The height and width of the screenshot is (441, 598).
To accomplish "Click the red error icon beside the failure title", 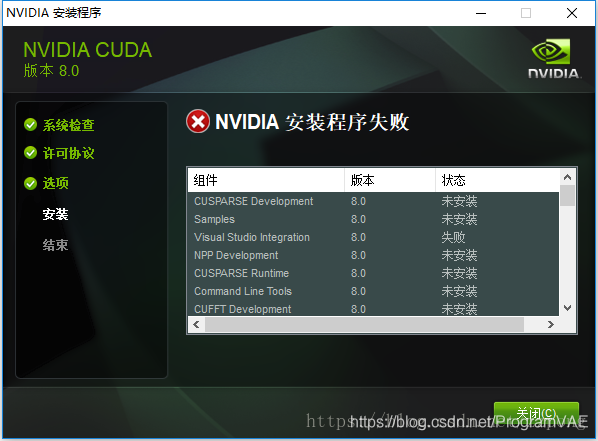I will pyautogui.click(x=198, y=122).
